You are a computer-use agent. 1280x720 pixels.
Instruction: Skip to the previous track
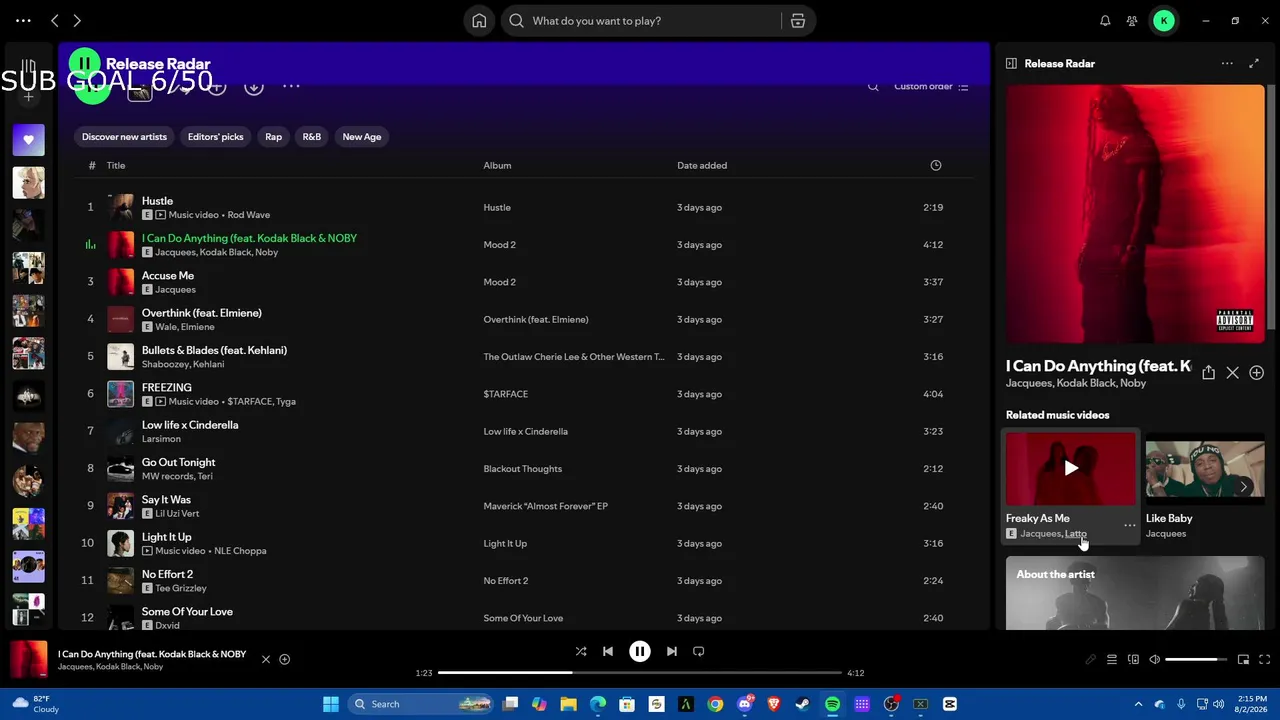click(x=608, y=652)
